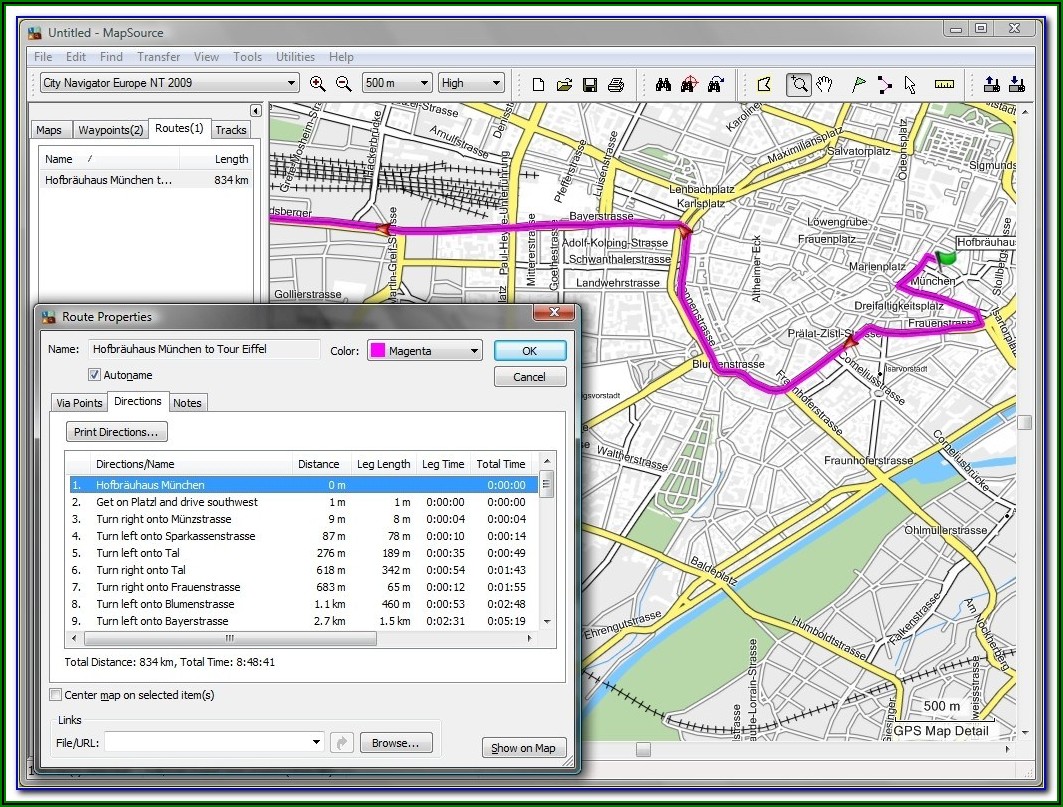Image resolution: width=1063 pixels, height=807 pixels.
Task: Click the printer icon in the toolbar
Action: click(x=616, y=84)
